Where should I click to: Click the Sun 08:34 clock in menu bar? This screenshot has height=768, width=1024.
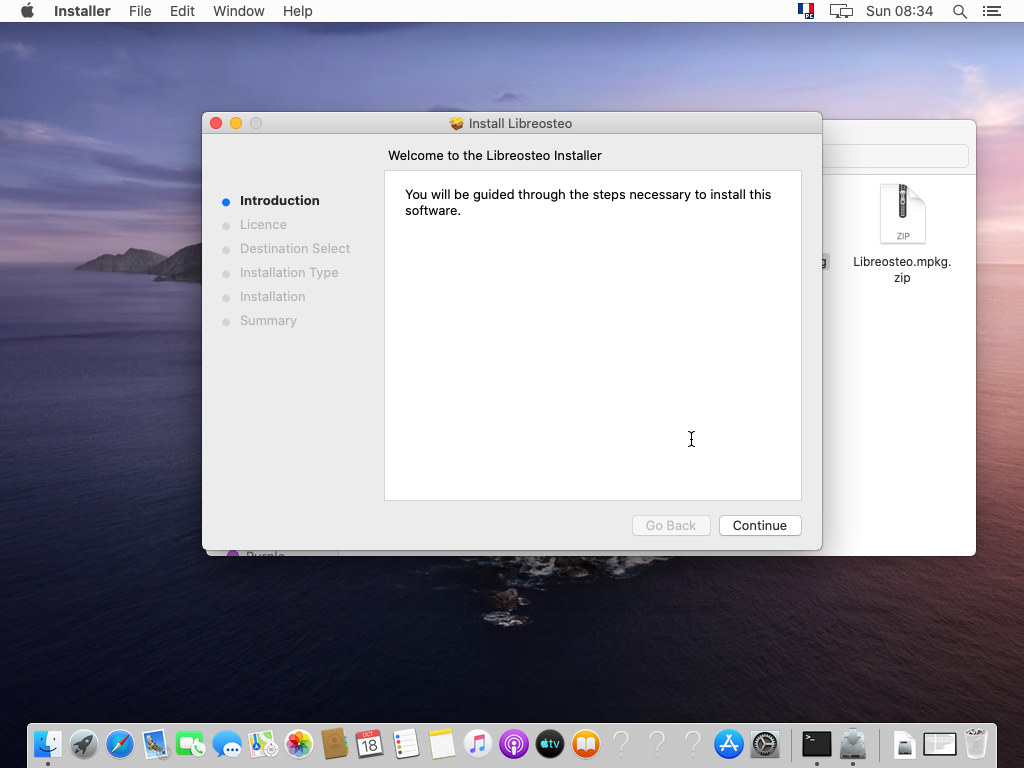[x=899, y=11]
